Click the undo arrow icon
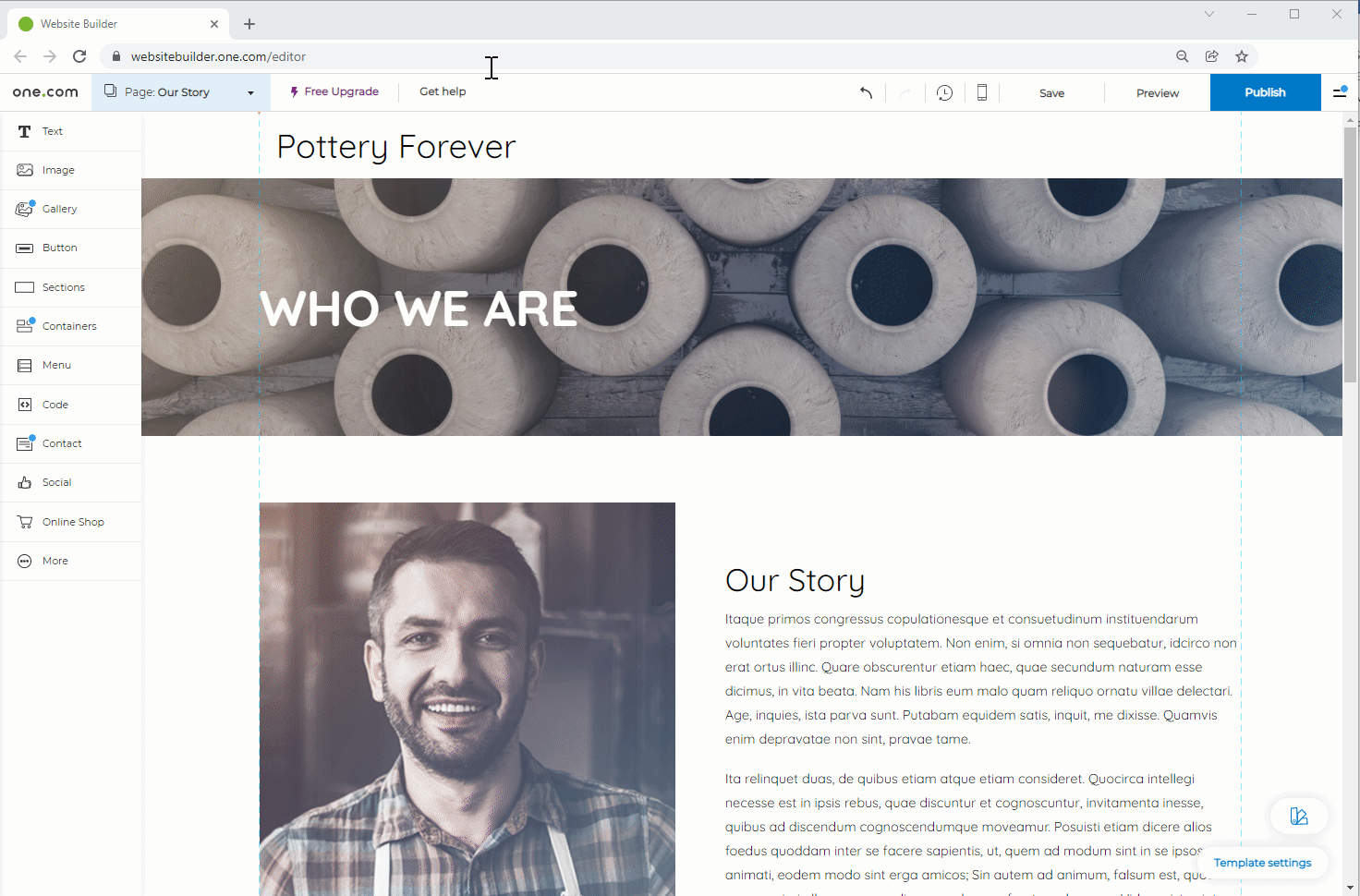 click(x=866, y=92)
